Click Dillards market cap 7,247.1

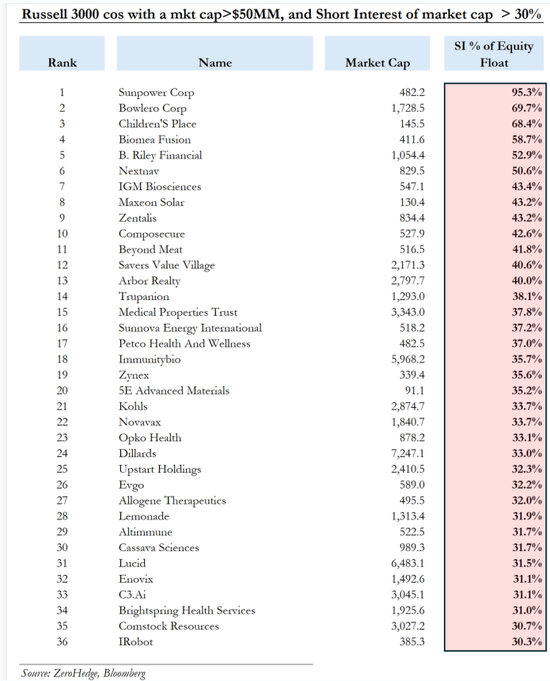click(408, 453)
